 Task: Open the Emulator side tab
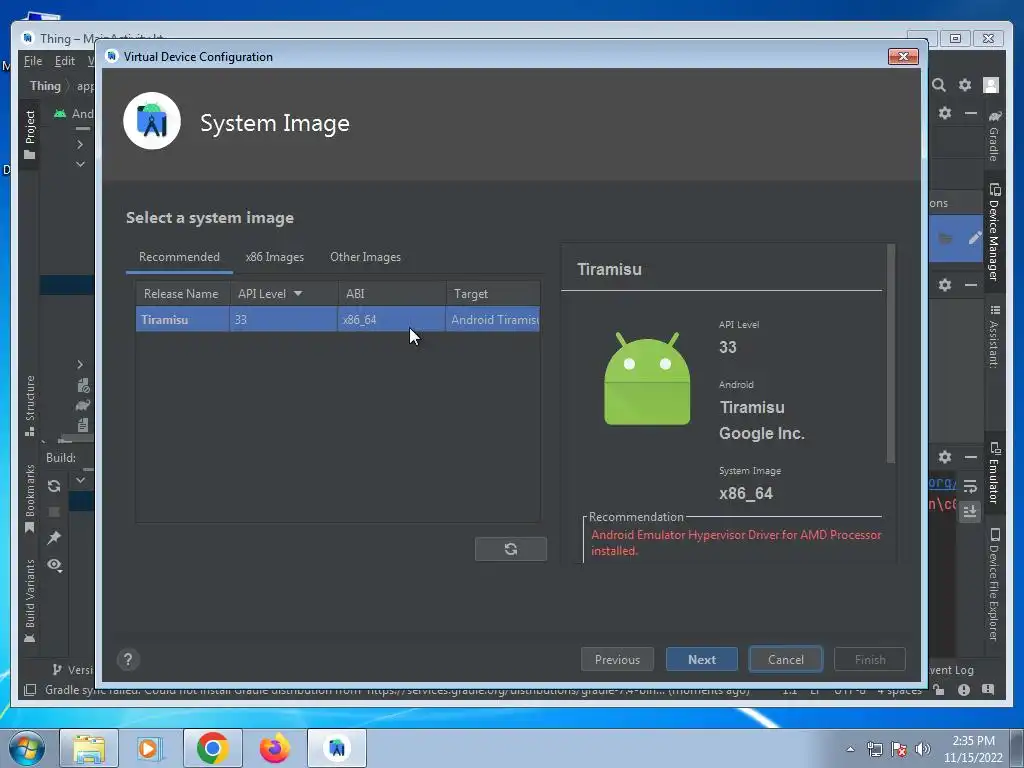point(994,473)
